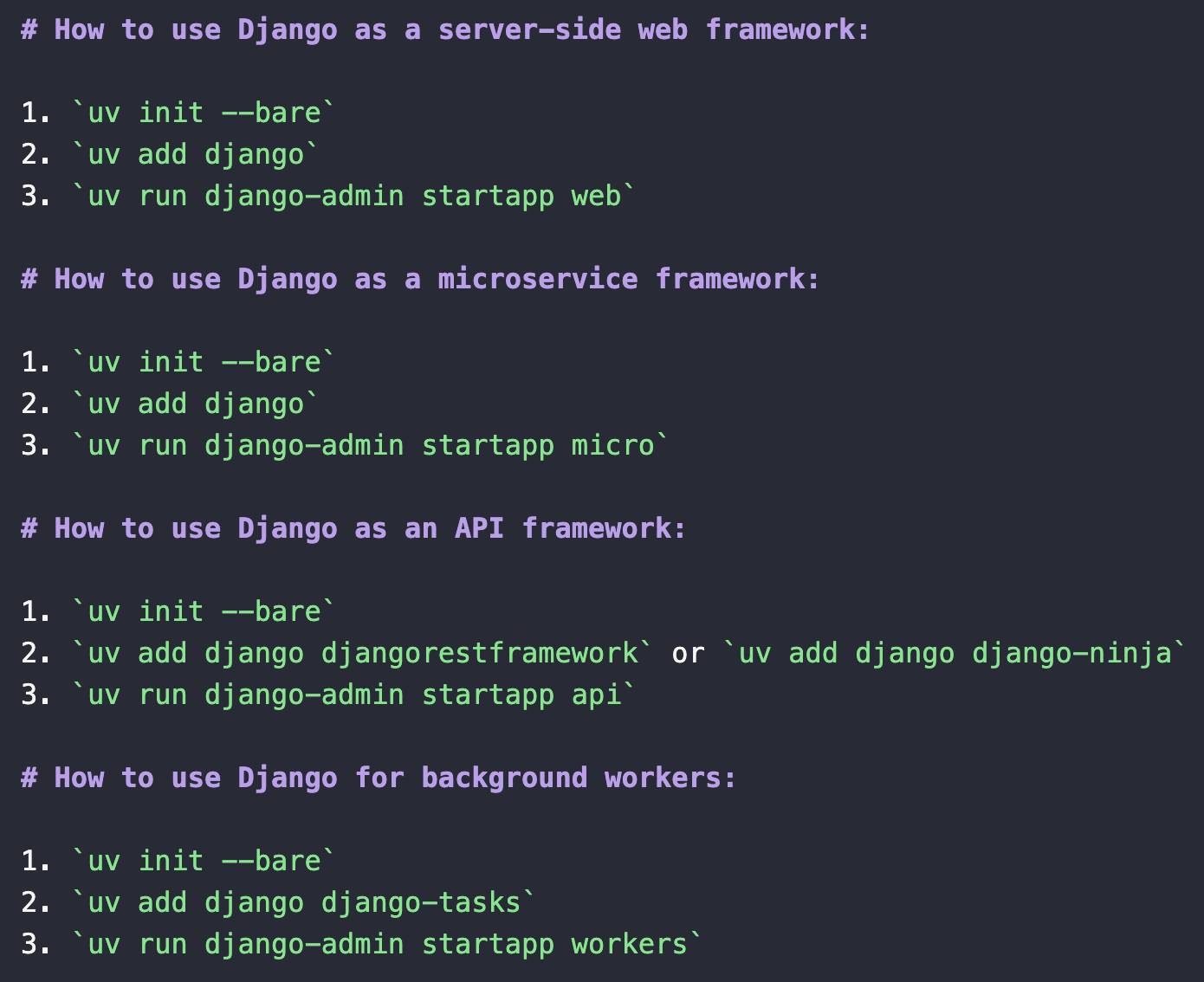Click the "startapp api" command line
1204x982 pixels.
click(353, 695)
